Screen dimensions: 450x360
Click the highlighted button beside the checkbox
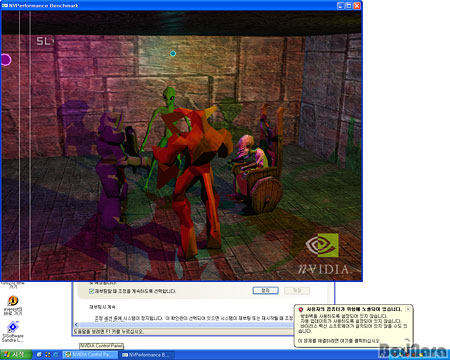coord(265,291)
